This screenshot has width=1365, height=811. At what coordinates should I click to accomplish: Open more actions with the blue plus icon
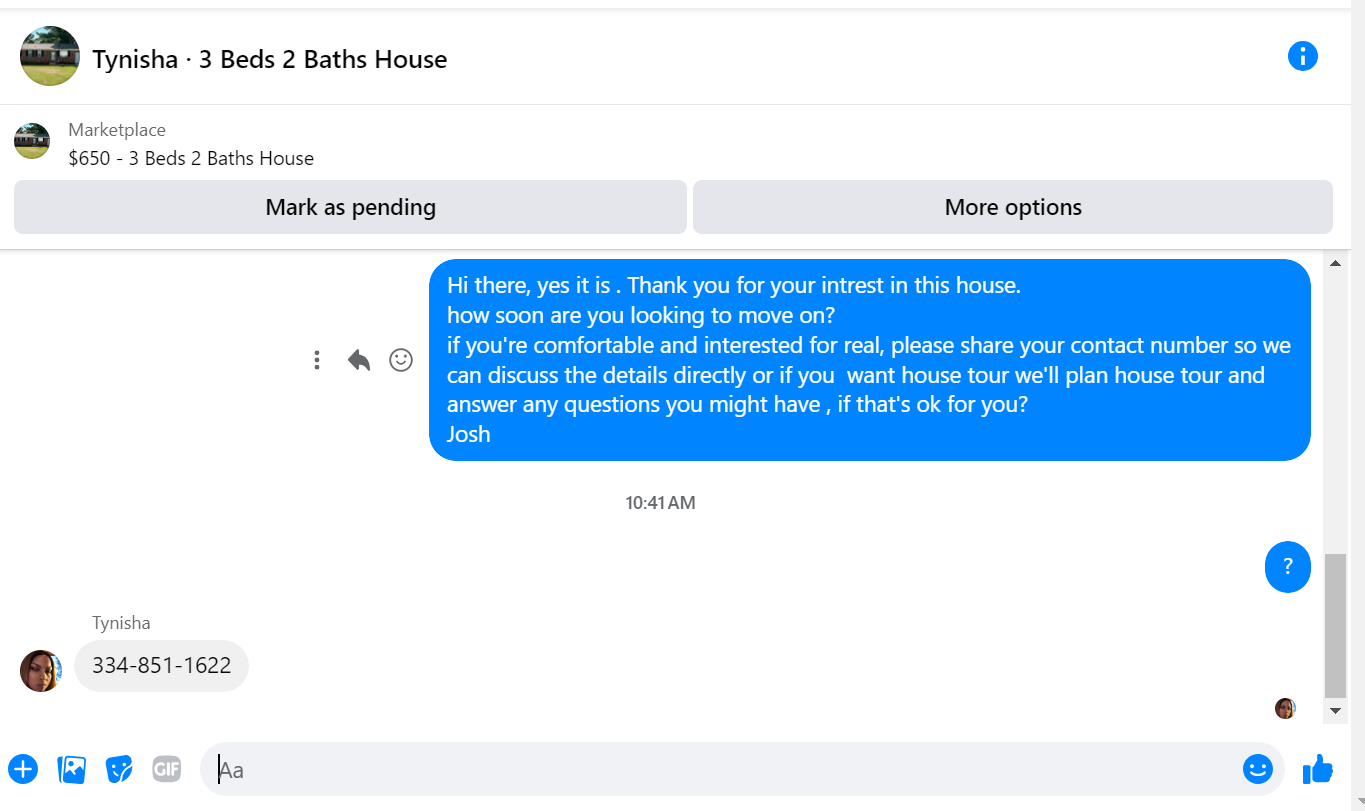[23, 769]
